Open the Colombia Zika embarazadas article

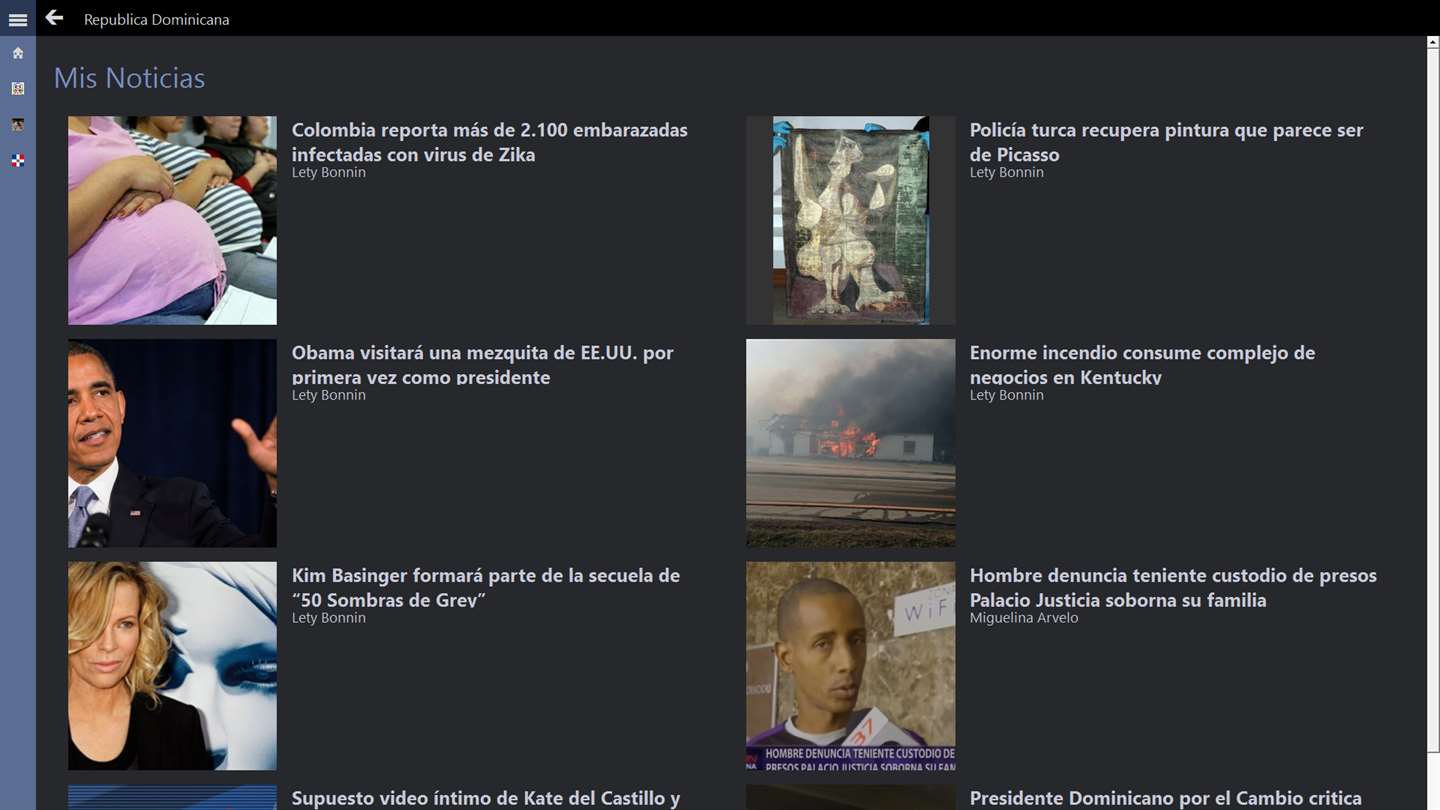(490, 142)
